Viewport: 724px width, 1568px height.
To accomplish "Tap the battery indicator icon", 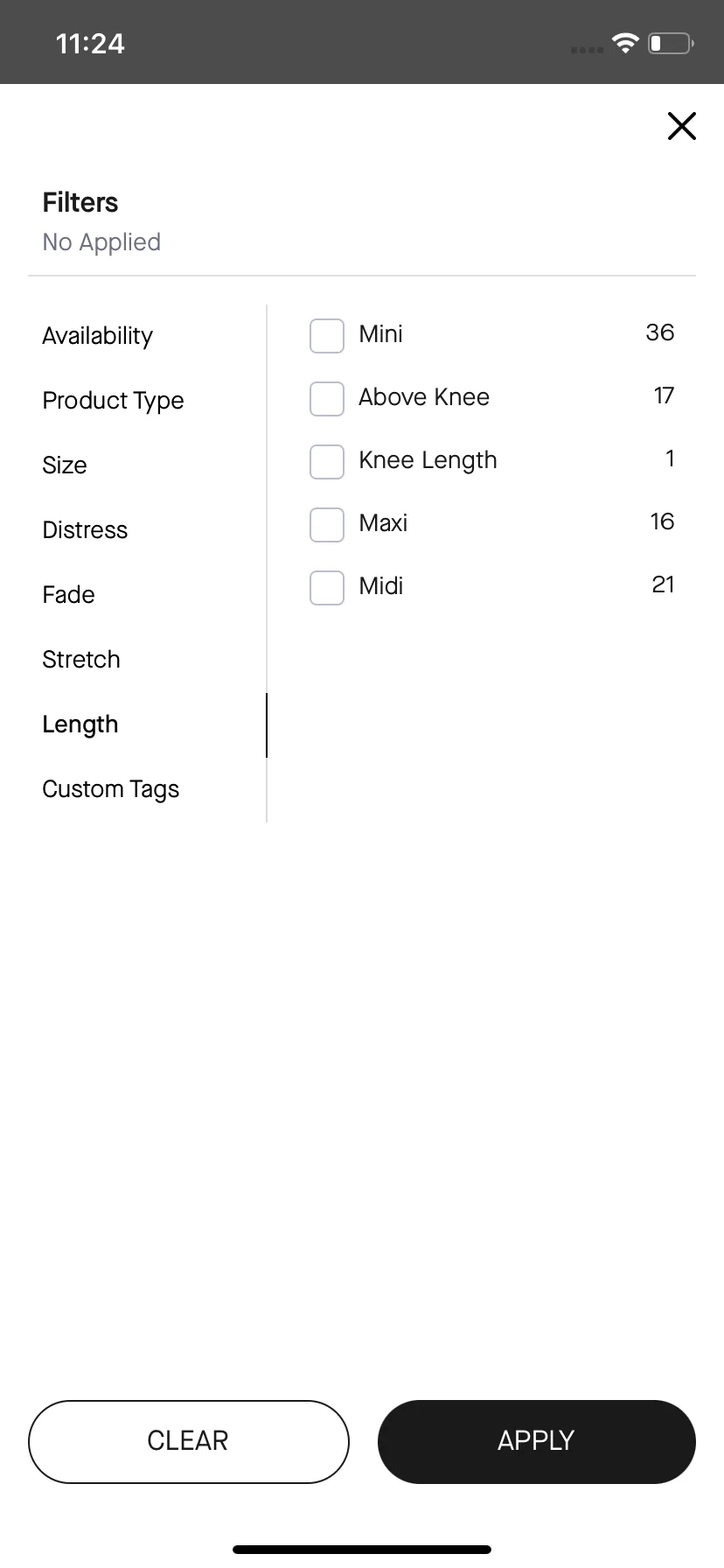I will pos(671,43).
